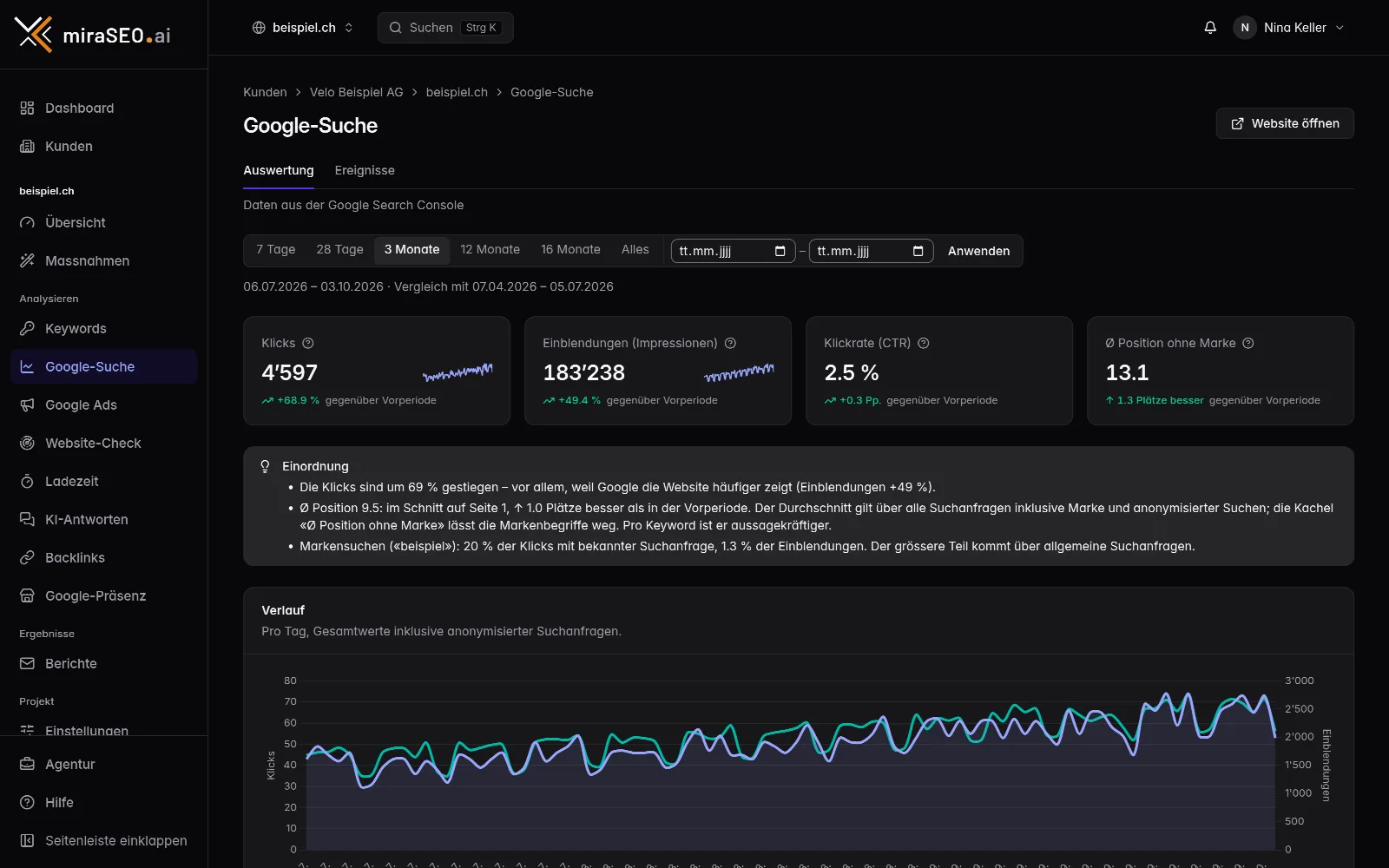Open Kunden breadcrumb link
Image resolution: width=1389 pixels, height=868 pixels.
point(265,92)
